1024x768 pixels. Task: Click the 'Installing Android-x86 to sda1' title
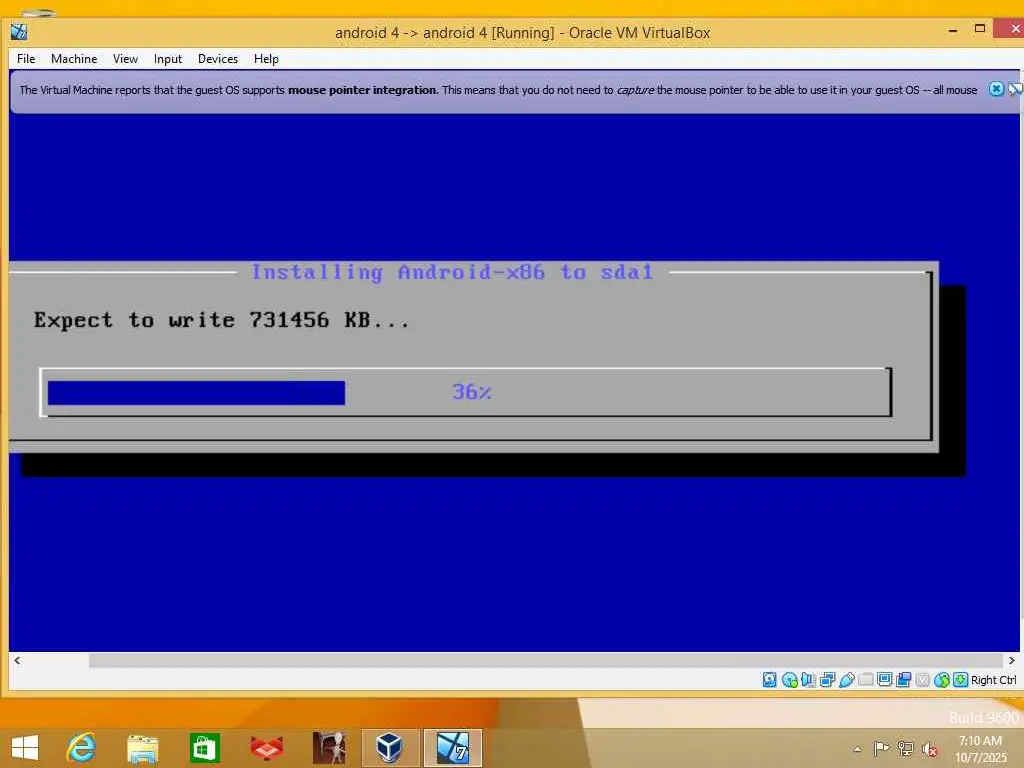coord(452,272)
